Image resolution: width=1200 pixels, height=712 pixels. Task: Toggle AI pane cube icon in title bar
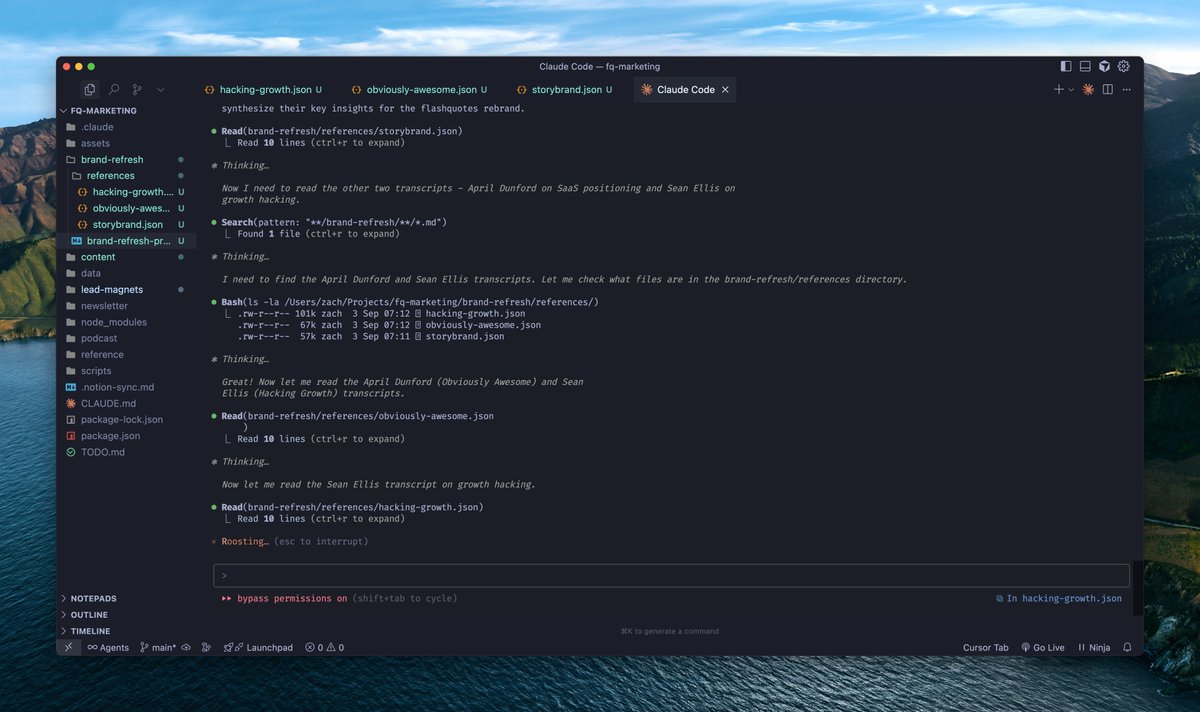(1104, 66)
